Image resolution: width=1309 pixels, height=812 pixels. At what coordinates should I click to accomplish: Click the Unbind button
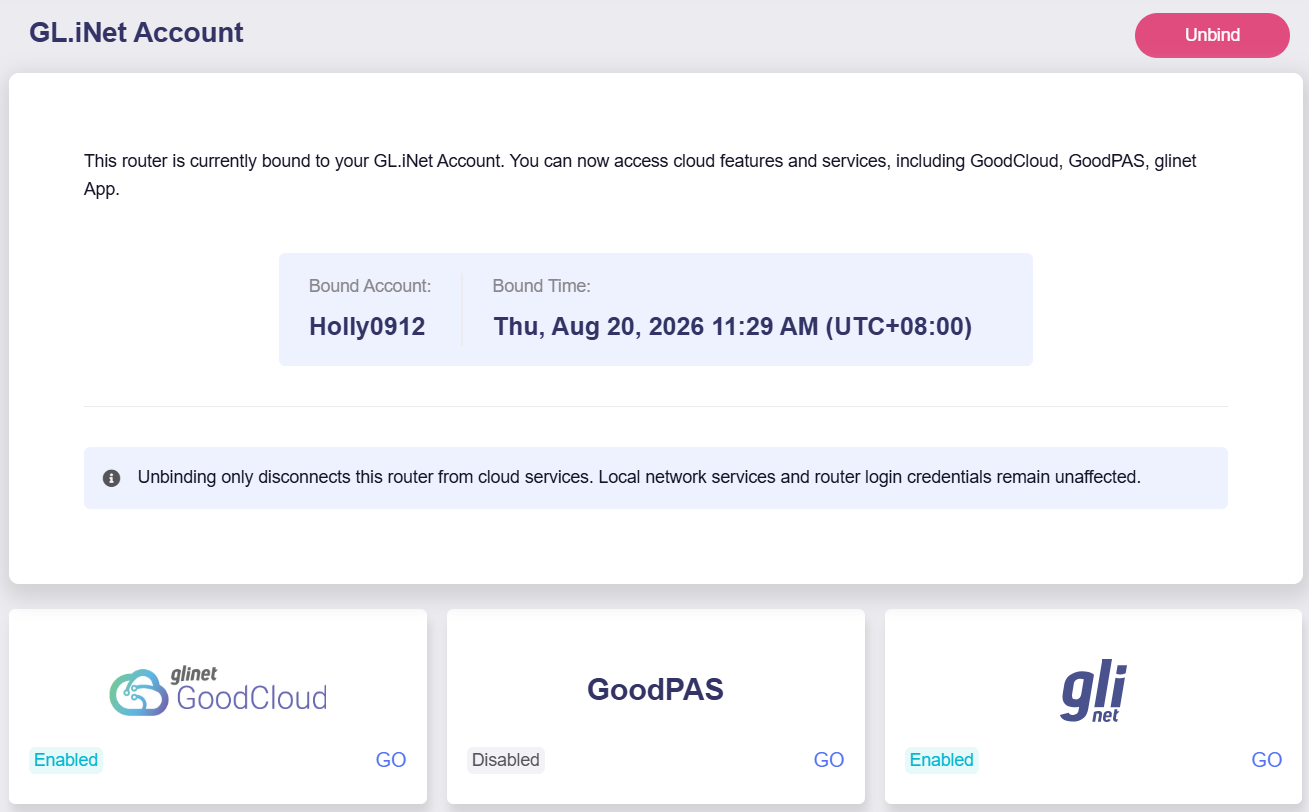[1212, 35]
